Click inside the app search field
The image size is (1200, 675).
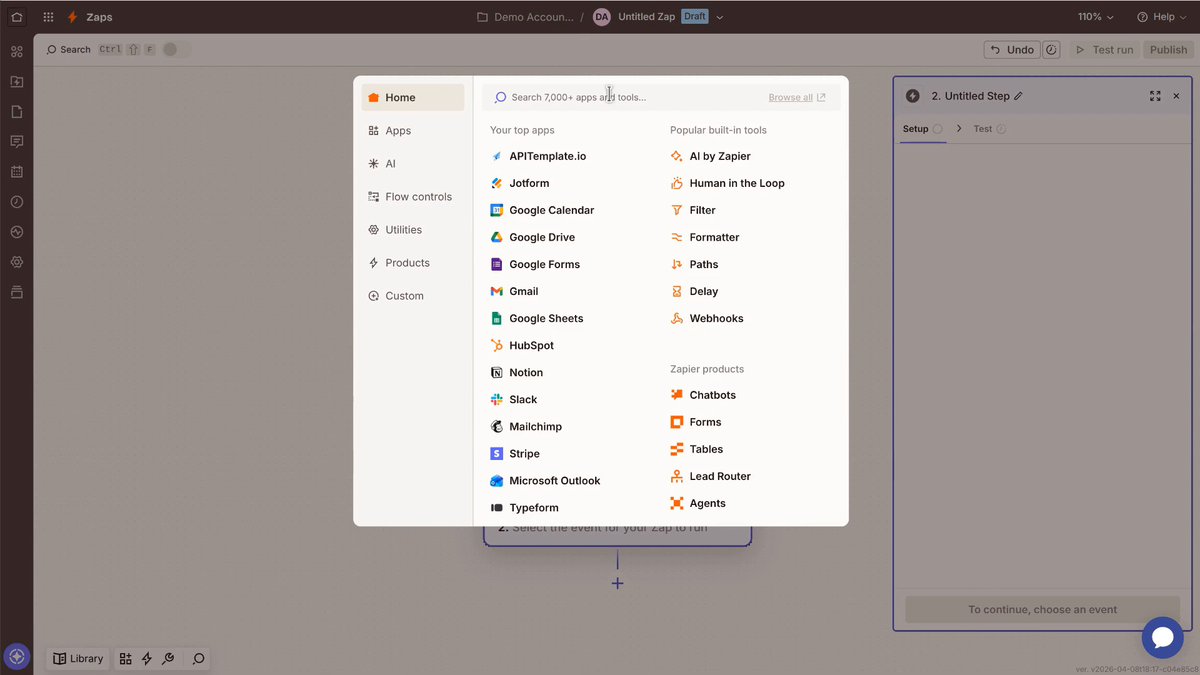coord(600,96)
